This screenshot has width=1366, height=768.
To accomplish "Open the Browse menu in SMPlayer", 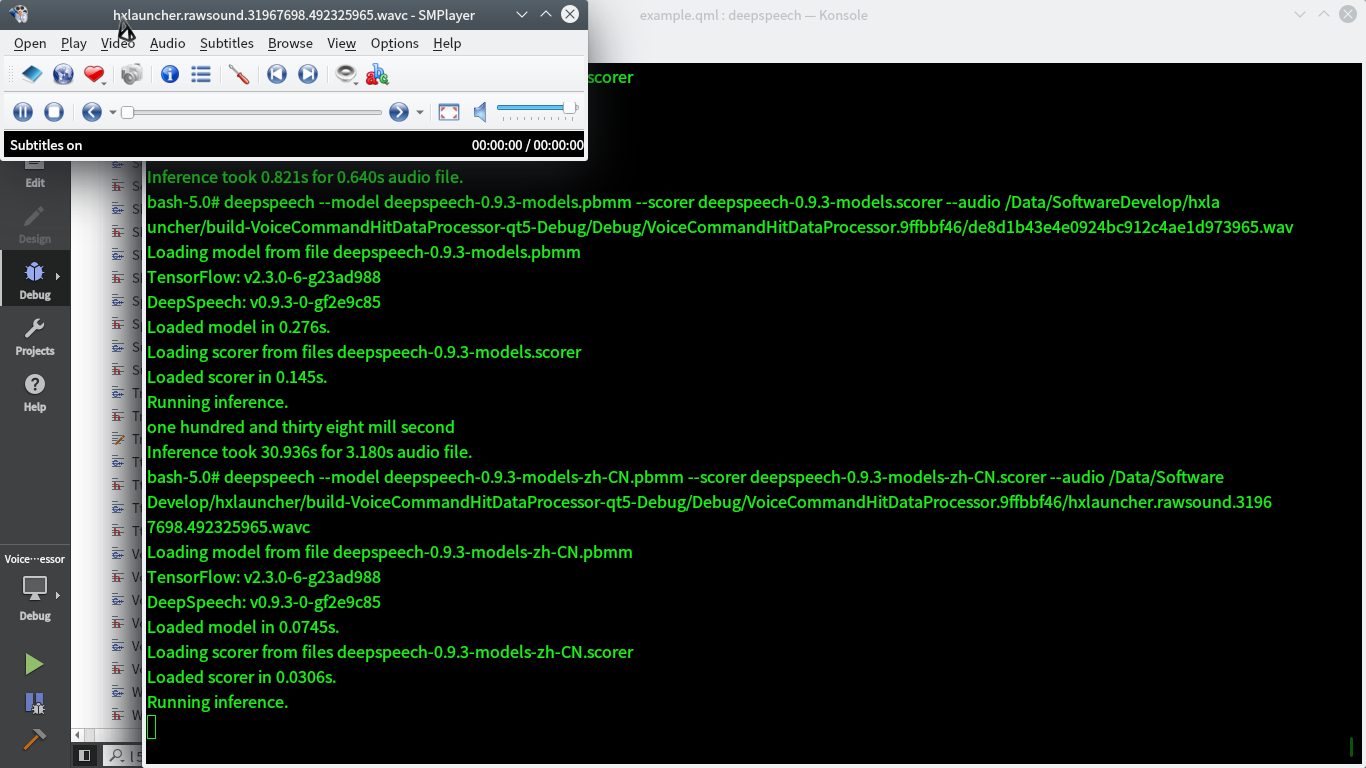I will (x=290, y=43).
